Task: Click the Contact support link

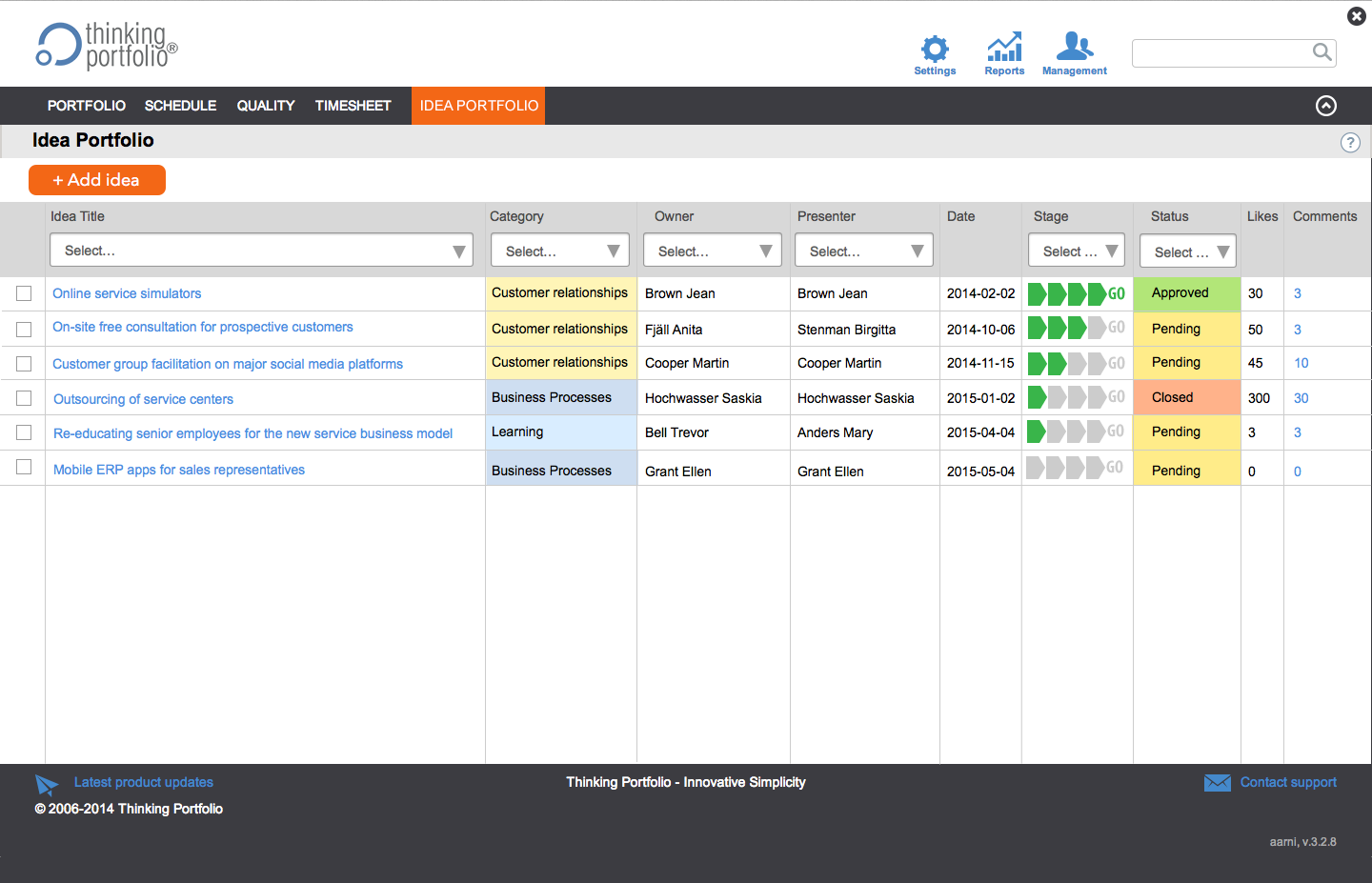Action: 1288,782
